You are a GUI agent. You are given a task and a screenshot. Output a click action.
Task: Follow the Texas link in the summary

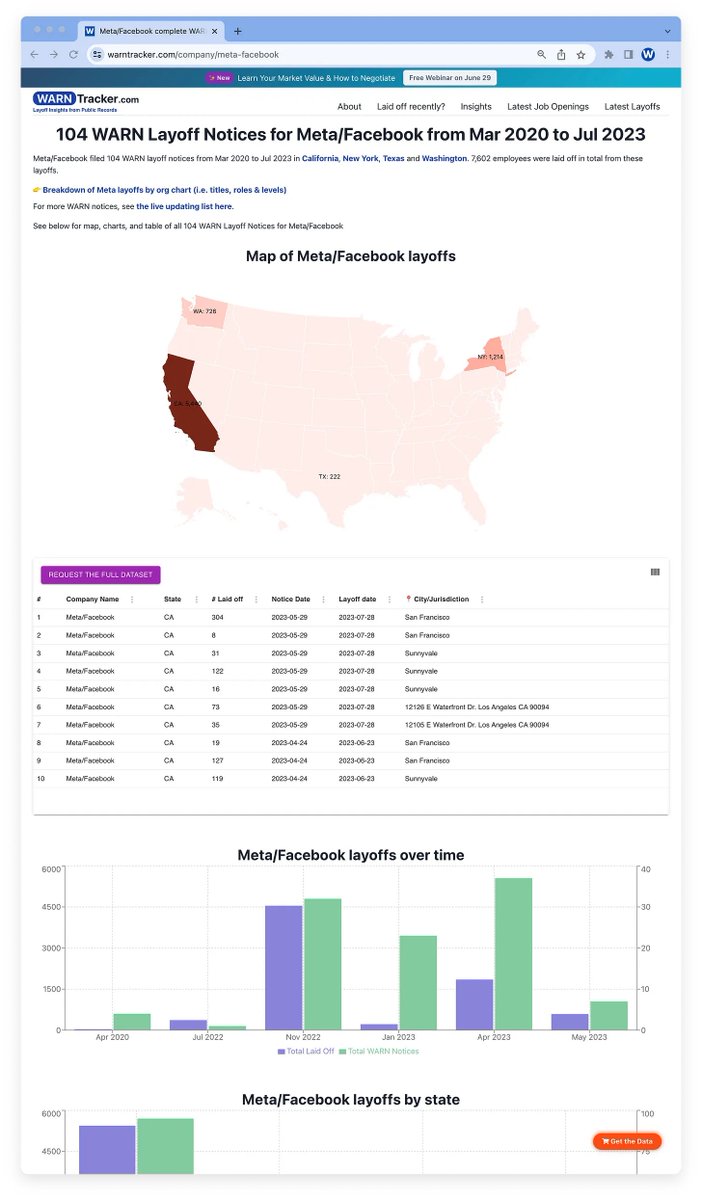pos(393,158)
